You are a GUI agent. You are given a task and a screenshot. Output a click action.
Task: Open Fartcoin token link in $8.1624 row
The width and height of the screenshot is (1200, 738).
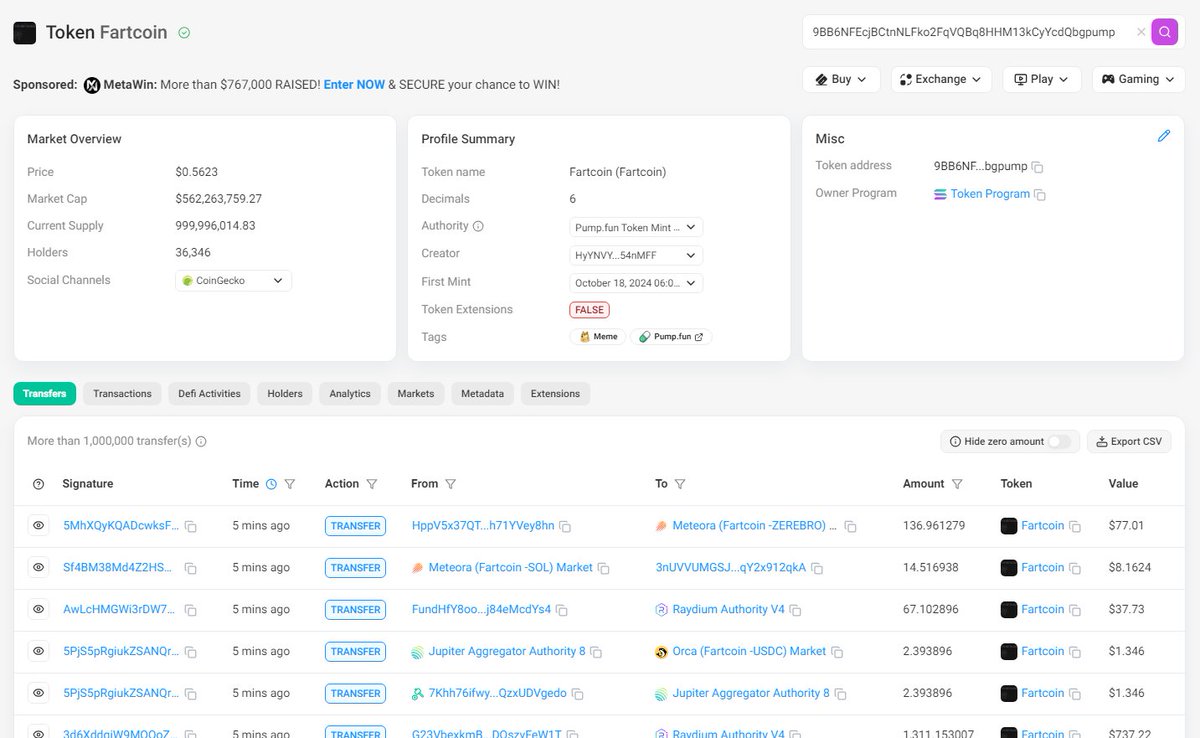(x=1042, y=567)
